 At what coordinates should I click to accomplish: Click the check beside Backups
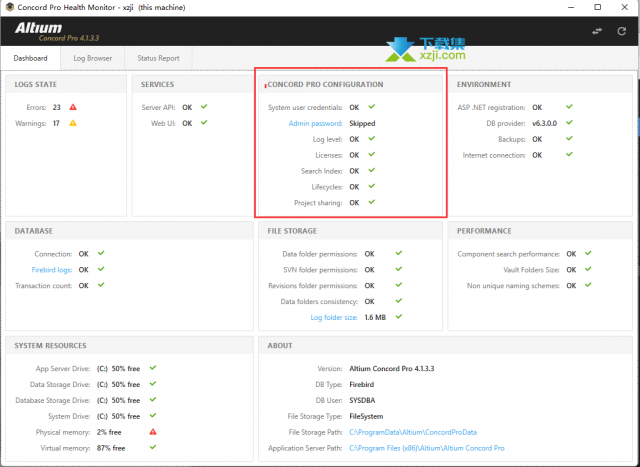569,138
